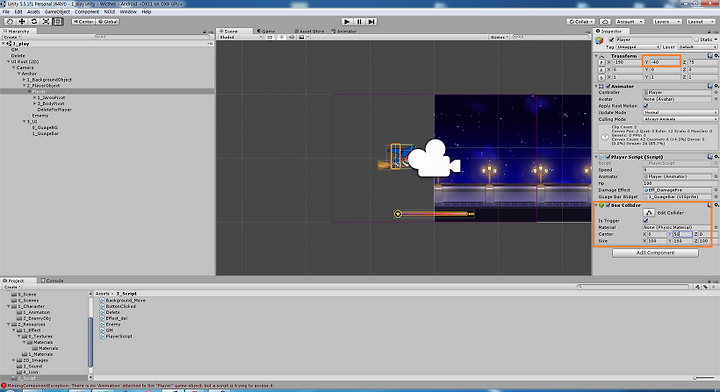Open the Layer dropdown in Inspector

(x=698, y=47)
